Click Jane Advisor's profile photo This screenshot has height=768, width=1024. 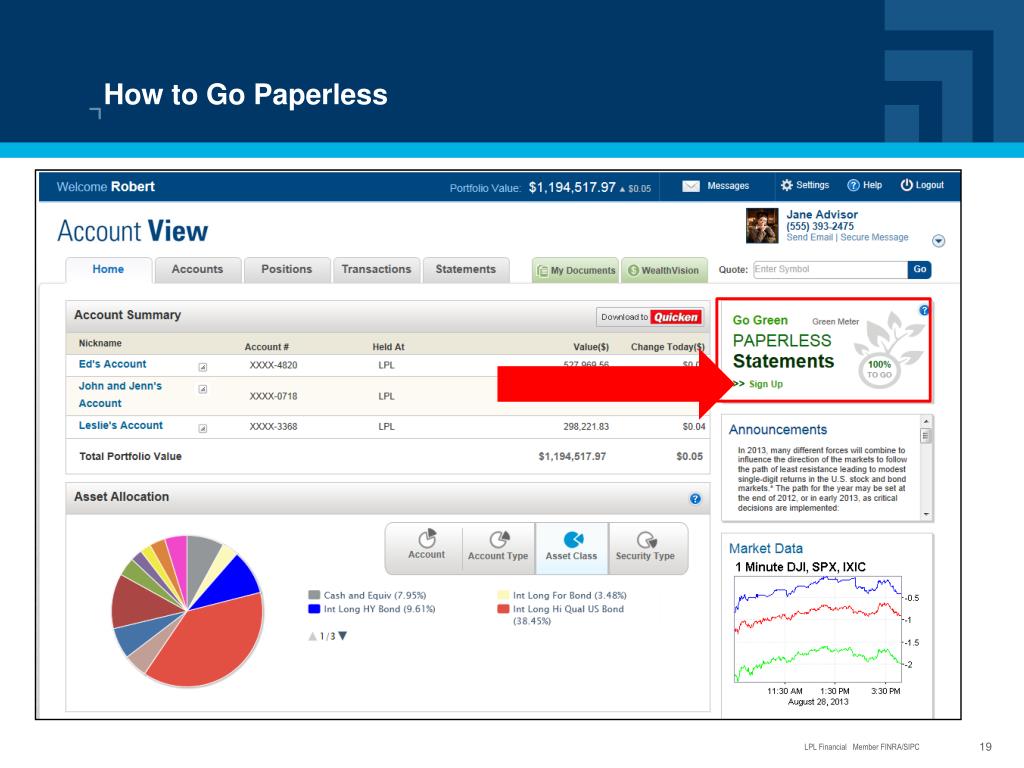(x=762, y=225)
